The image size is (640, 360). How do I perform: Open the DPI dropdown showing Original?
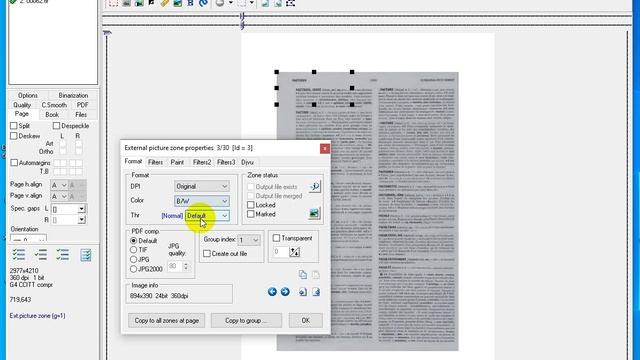202,186
